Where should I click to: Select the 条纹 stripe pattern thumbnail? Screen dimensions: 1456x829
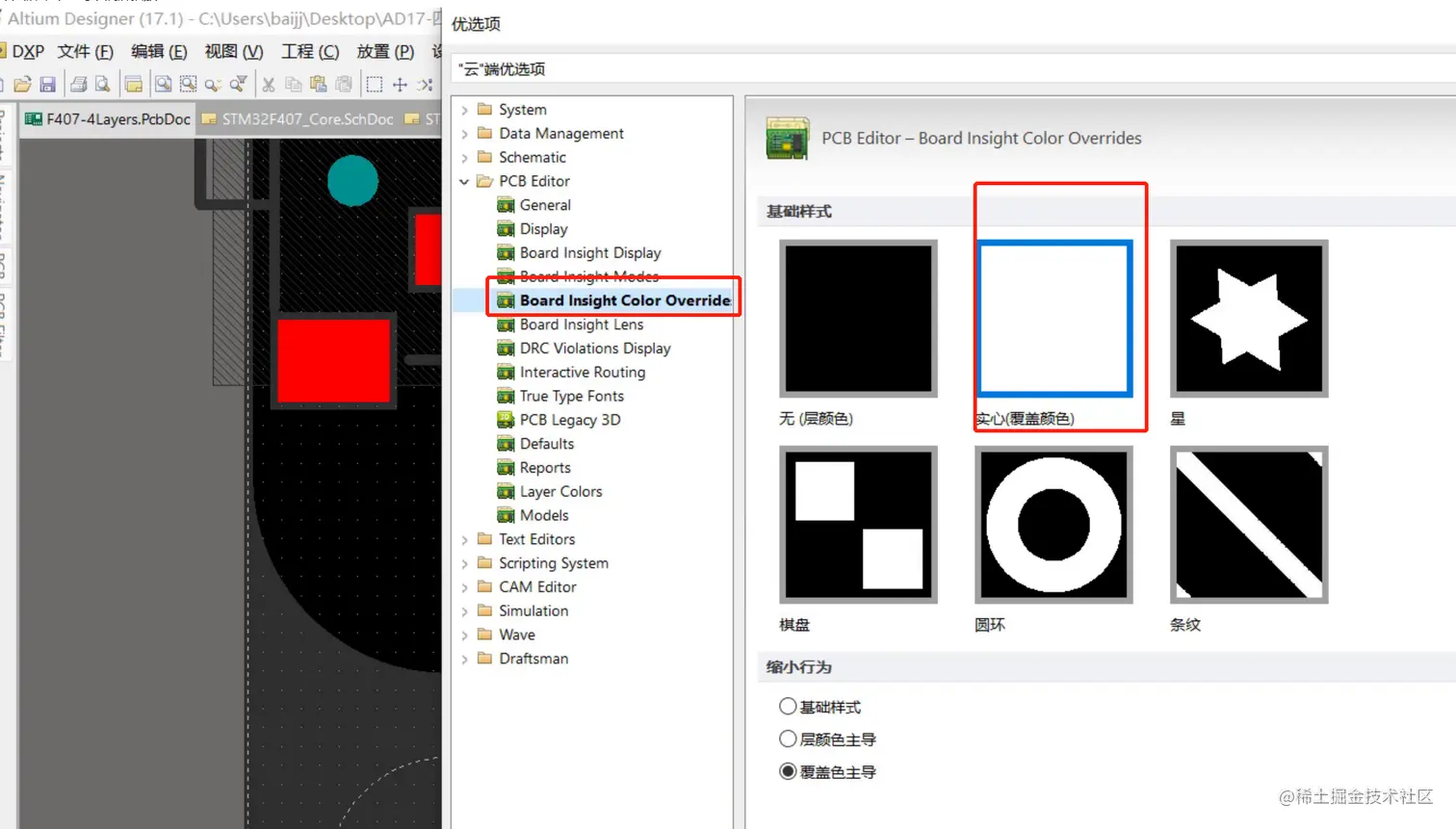pyautogui.click(x=1249, y=525)
